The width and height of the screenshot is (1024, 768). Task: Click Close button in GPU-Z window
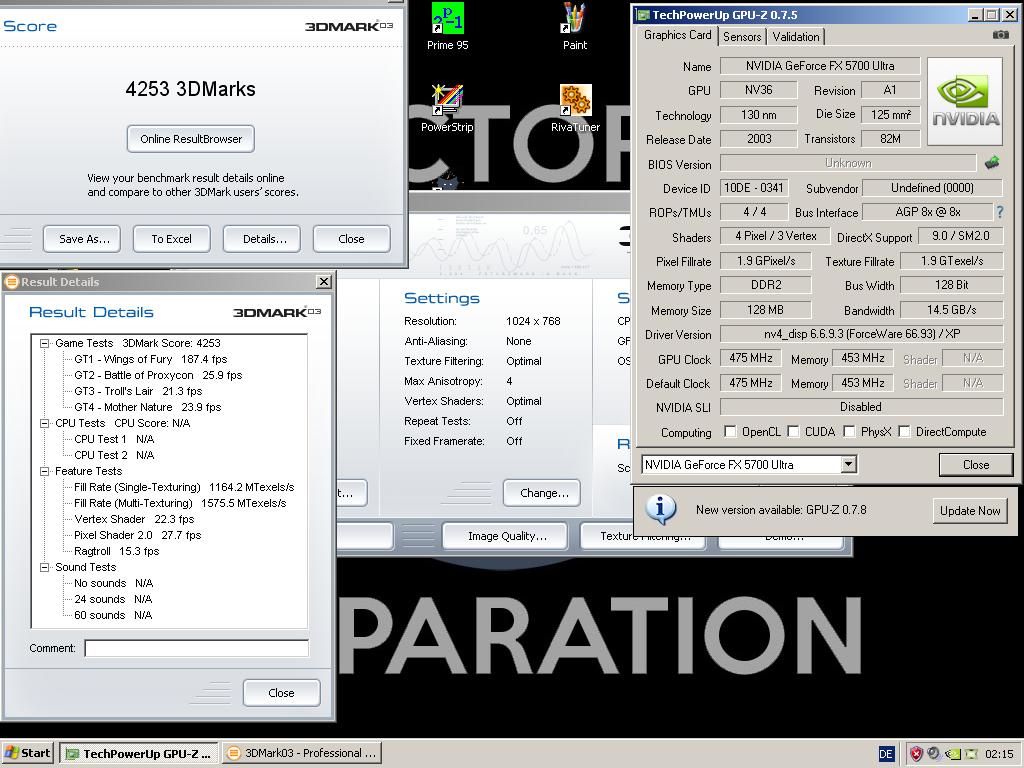(x=976, y=464)
